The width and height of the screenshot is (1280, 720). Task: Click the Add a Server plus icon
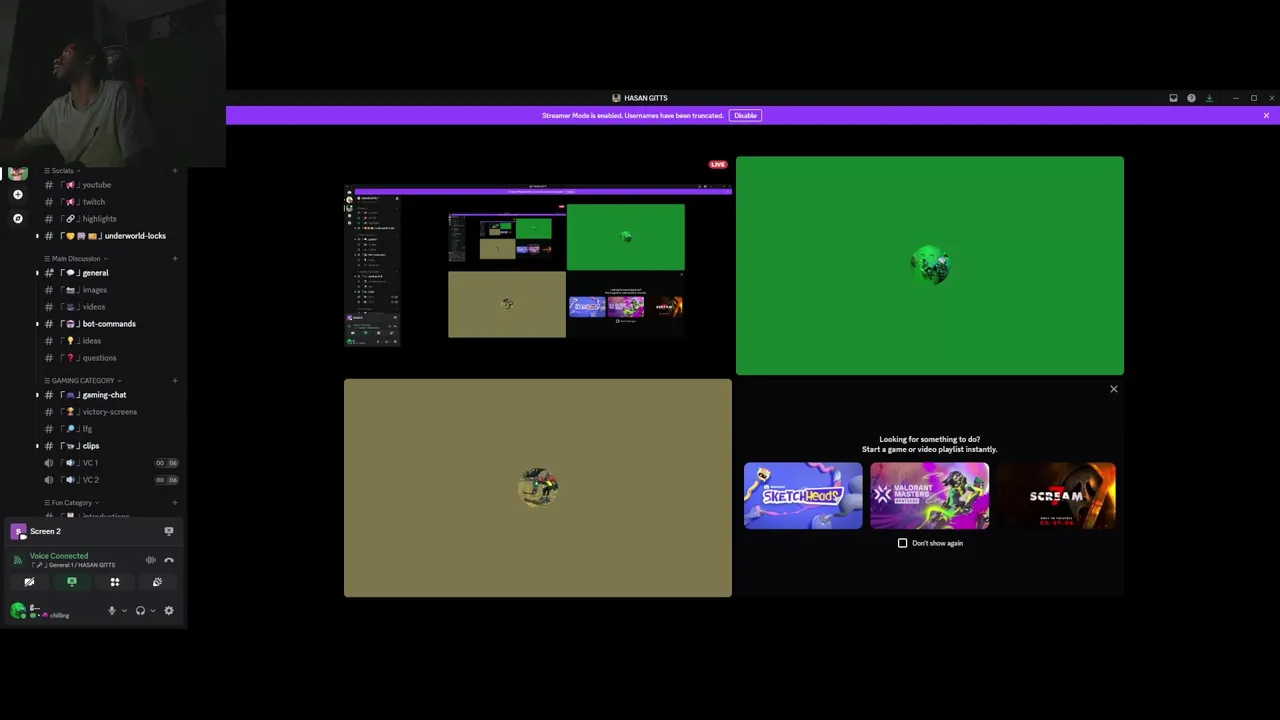(17, 195)
